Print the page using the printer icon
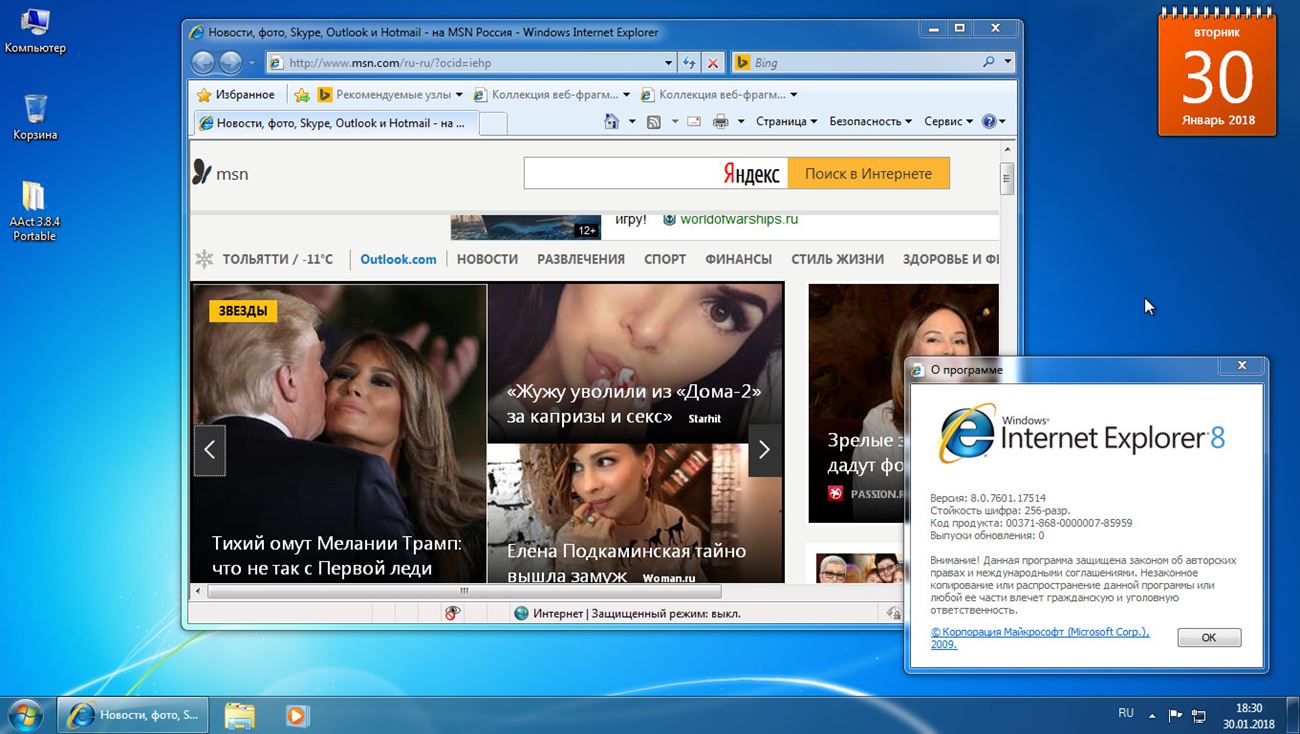 pos(720,122)
